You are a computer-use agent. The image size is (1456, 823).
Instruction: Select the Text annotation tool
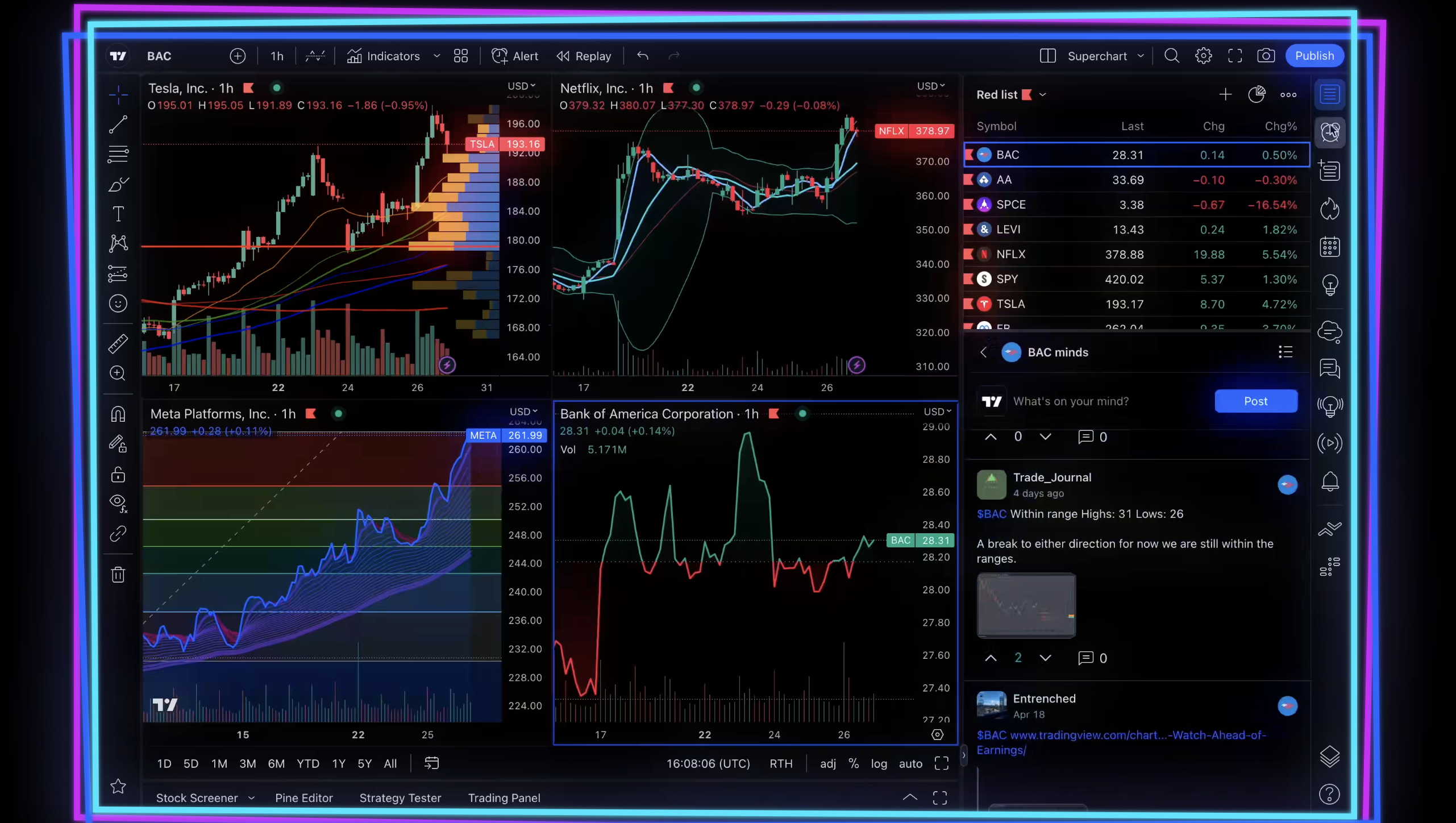click(x=118, y=214)
